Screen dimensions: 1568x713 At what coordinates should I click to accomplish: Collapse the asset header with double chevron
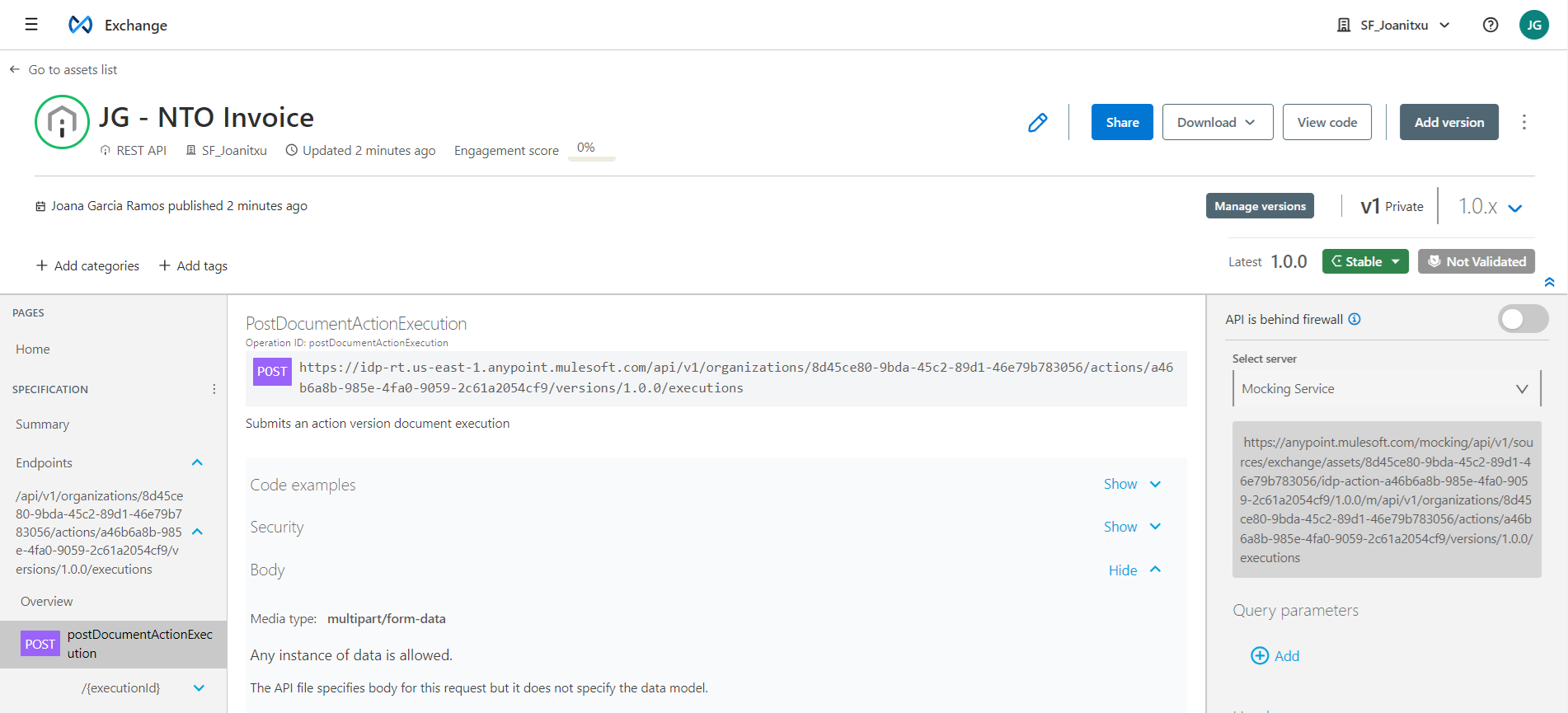[x=1549, y=282]
